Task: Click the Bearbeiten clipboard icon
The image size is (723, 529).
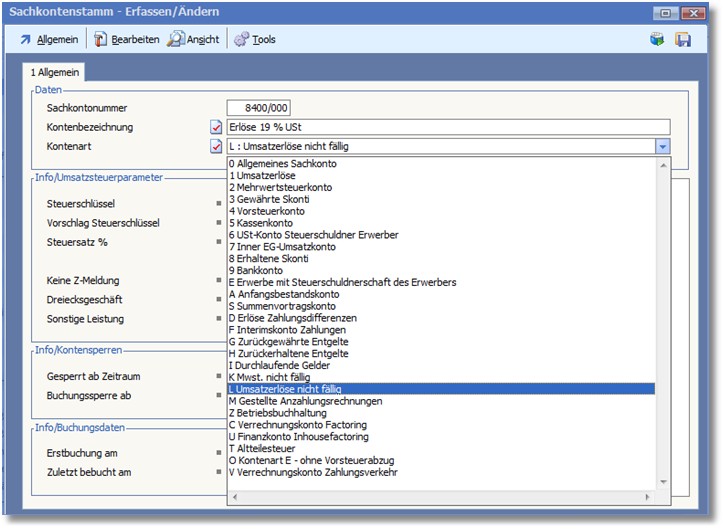Action: [100, 40]
